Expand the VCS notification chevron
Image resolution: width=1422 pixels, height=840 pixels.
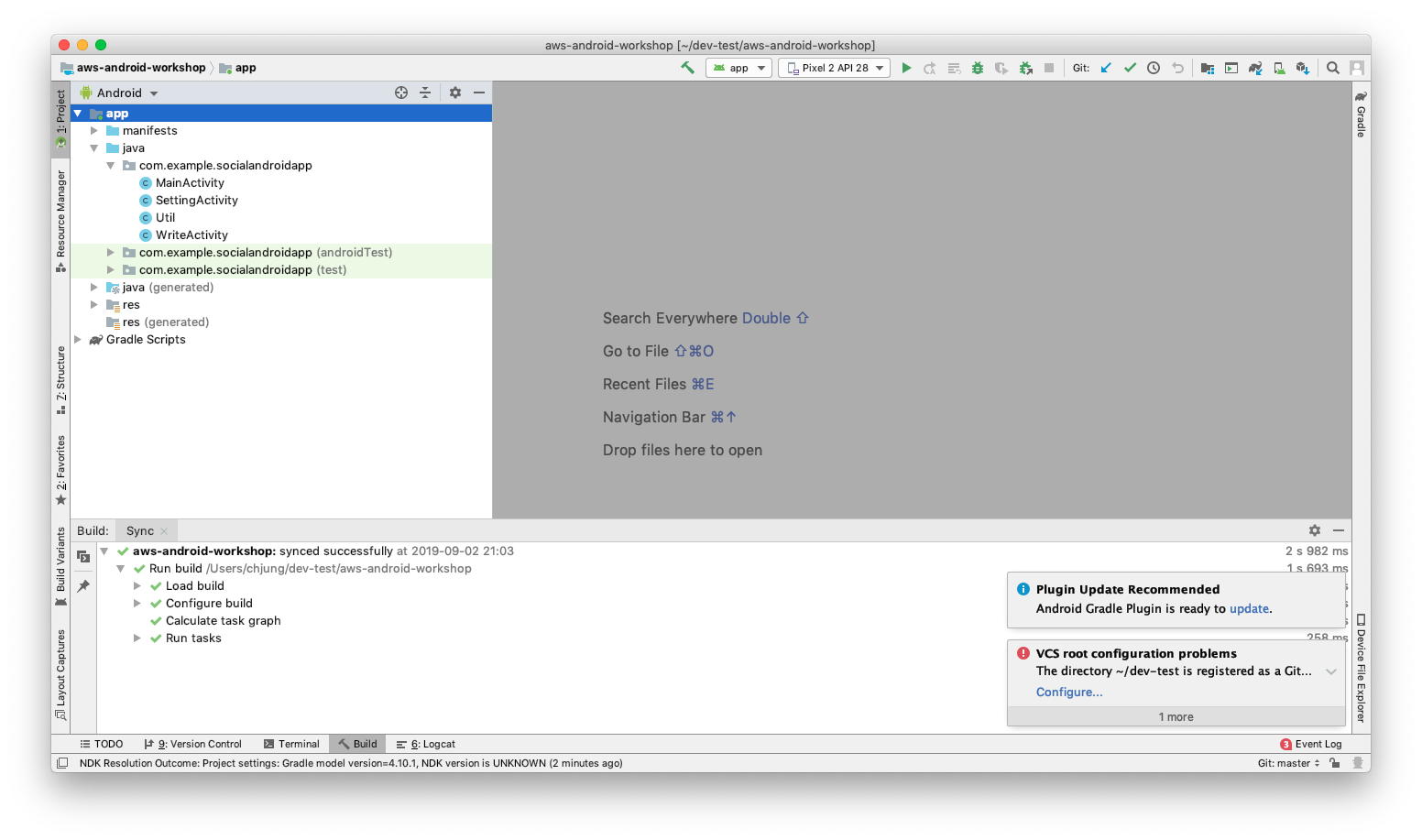(x=1331, y=671)
